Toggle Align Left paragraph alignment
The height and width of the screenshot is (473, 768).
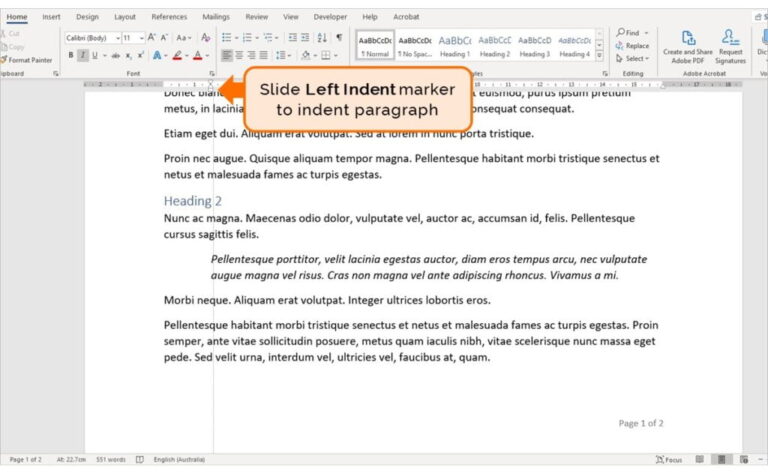(x=227, y=55)
